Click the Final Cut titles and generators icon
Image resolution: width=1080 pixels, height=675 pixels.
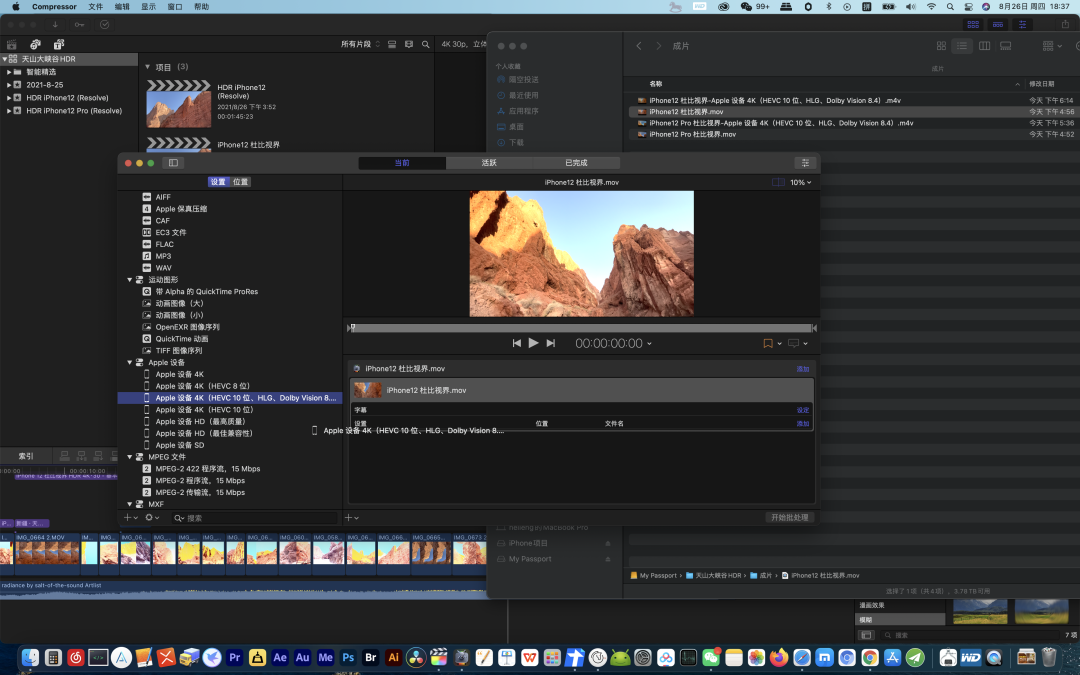[x=59, y=44]
